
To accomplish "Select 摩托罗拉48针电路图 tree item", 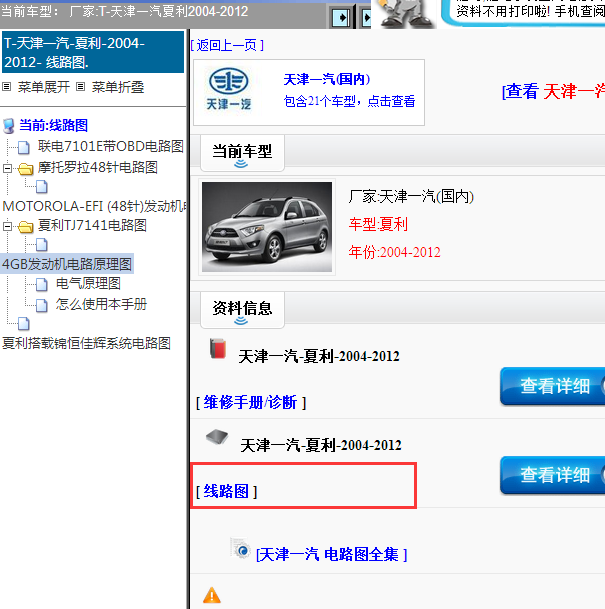I will point(97,168).
